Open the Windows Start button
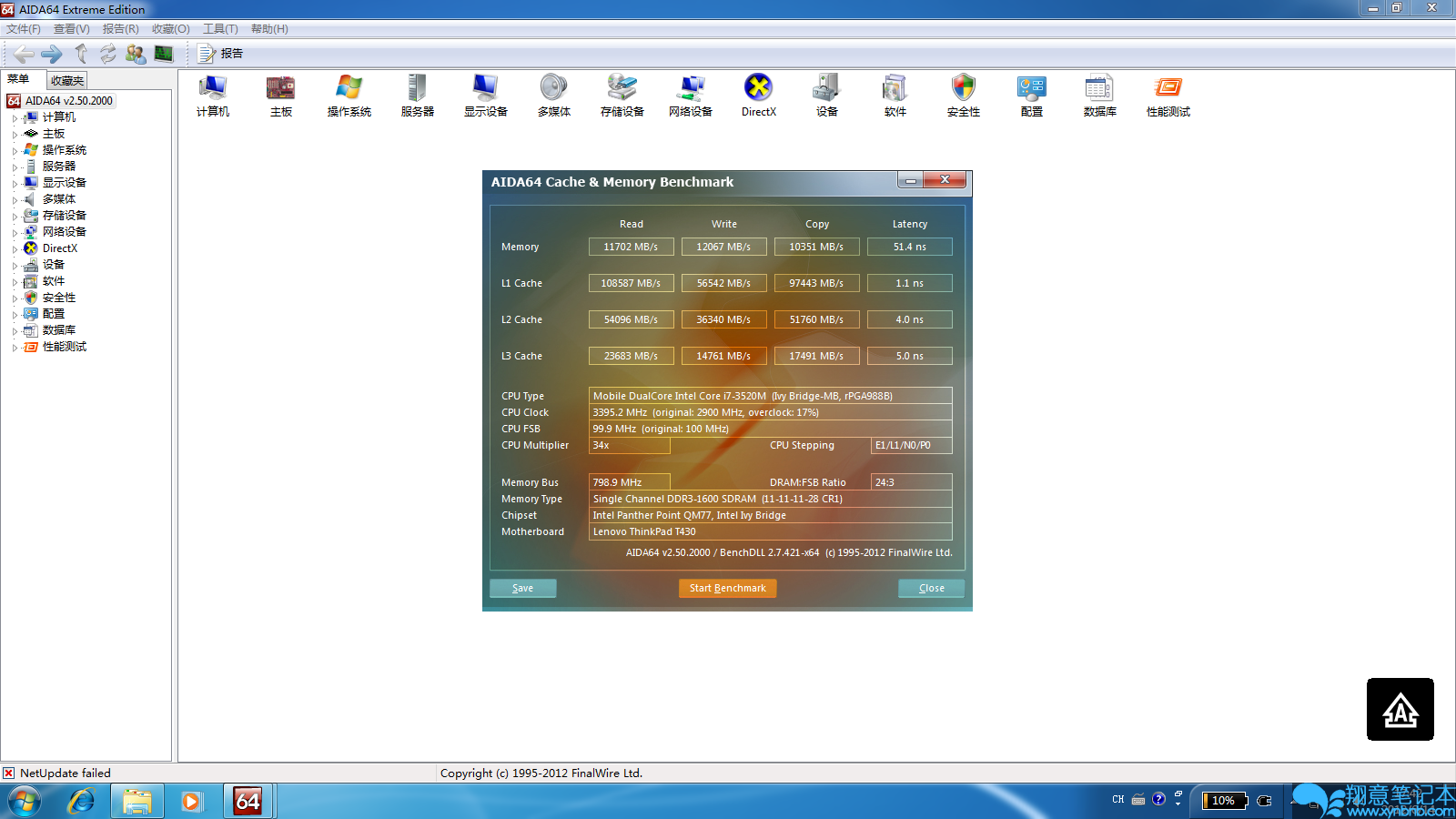Viewport: 1456px width, 819px height. [x=25, y=802]
